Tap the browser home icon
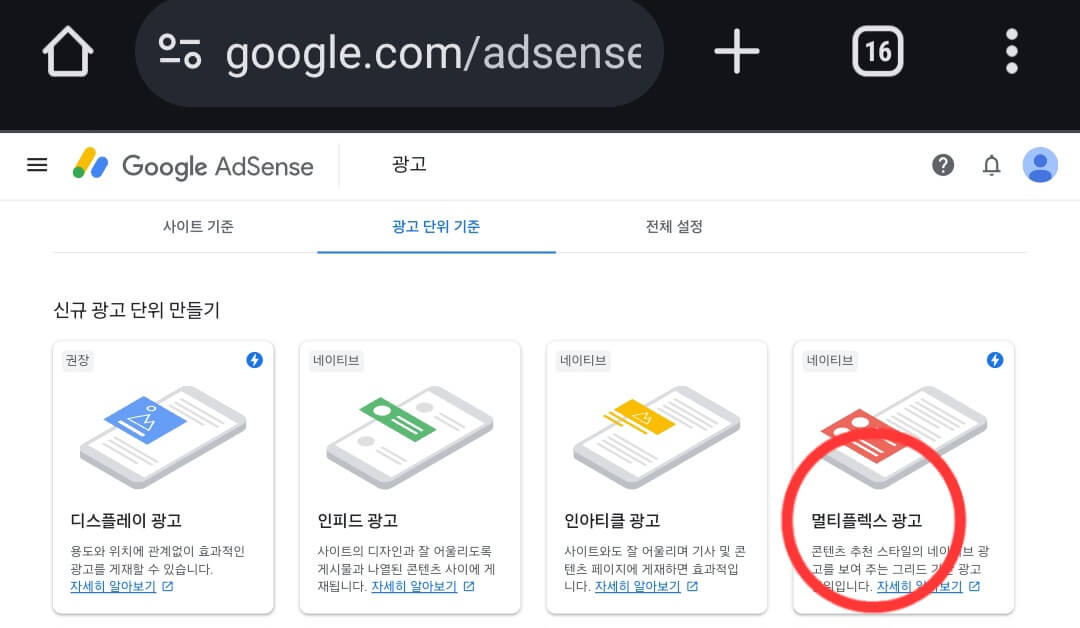The image size is (1080, 628). coord(68,52)
